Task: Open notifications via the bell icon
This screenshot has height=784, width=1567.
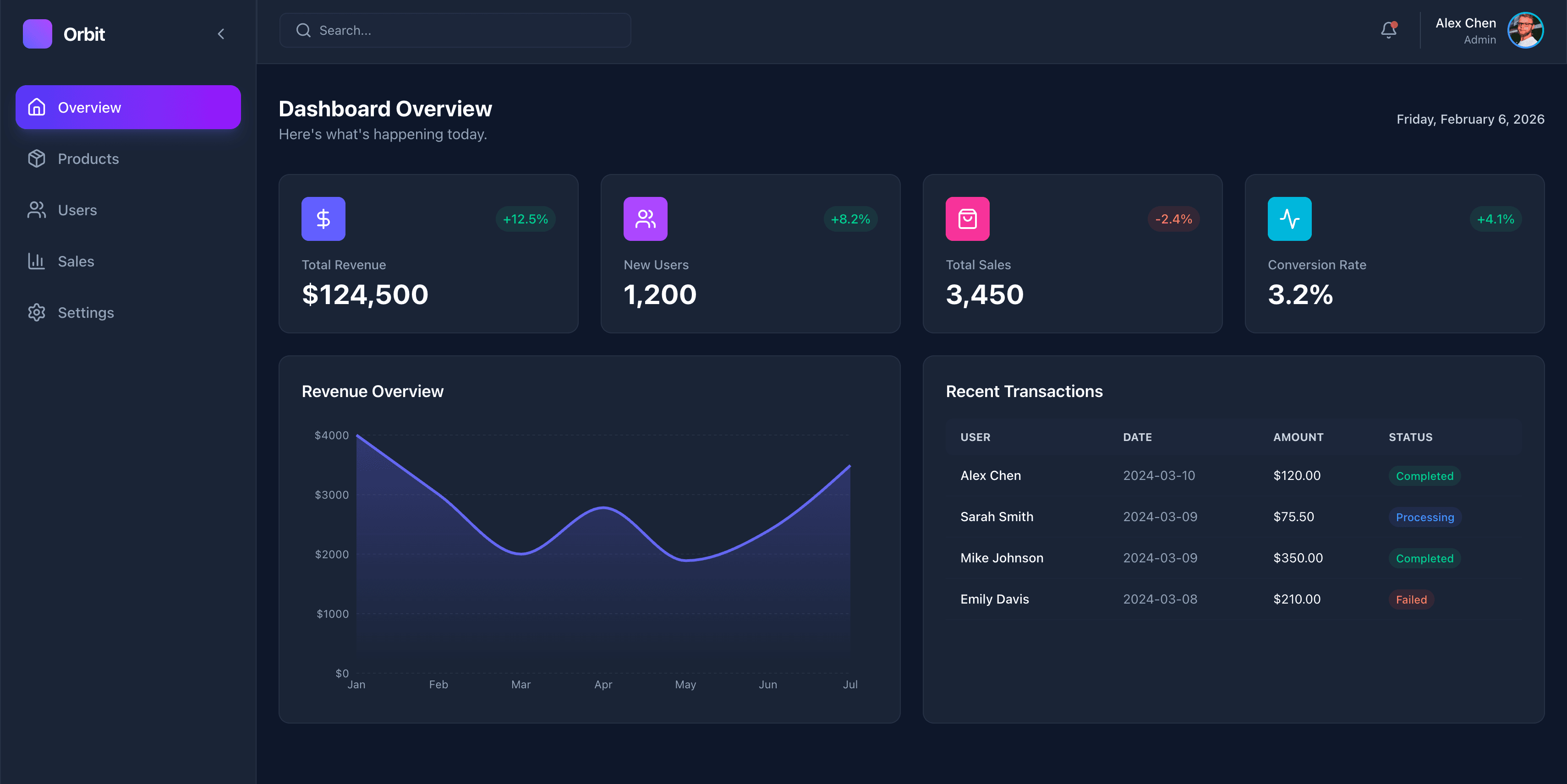Action: tap(1388, 30)
